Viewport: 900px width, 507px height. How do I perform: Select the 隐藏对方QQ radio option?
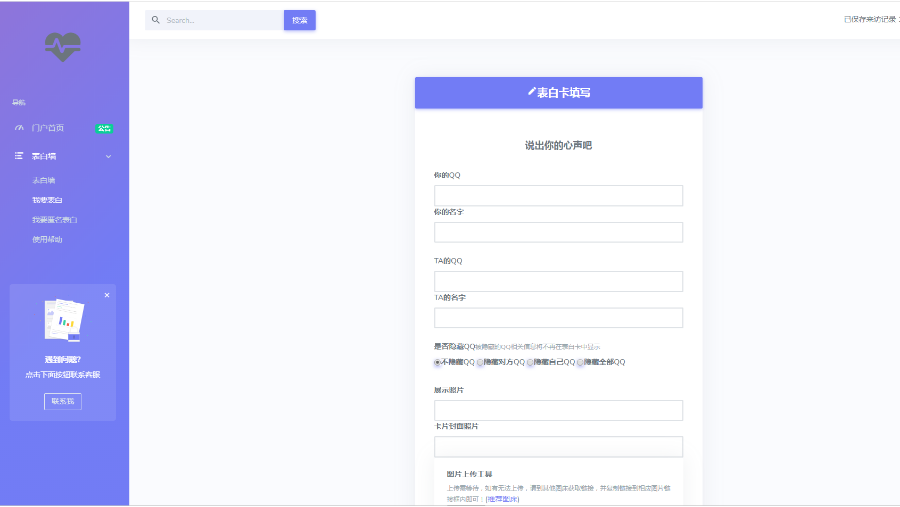click(480, 362)
